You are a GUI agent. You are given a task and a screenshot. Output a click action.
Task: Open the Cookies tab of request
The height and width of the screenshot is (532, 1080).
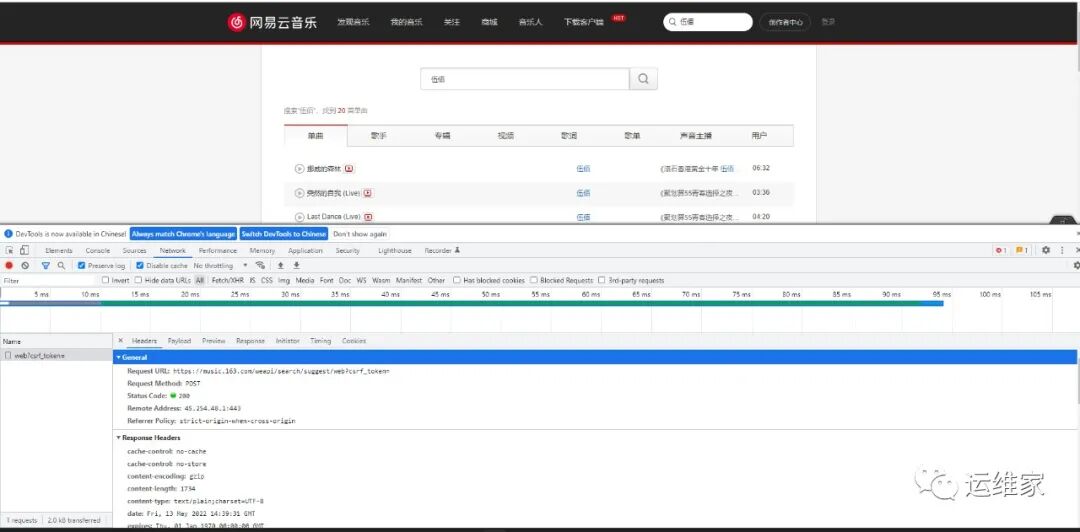(354, 340)
